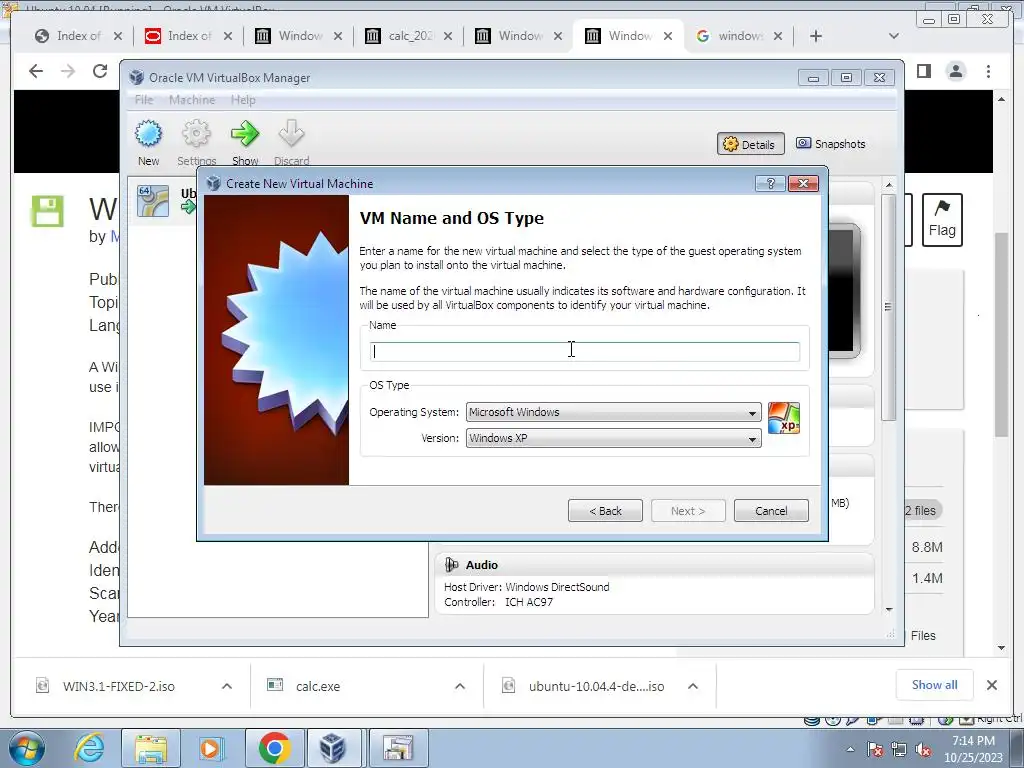
Task: Open the Chrome three-dot menu
Action: pyautogui.click(x=989, y=71)
